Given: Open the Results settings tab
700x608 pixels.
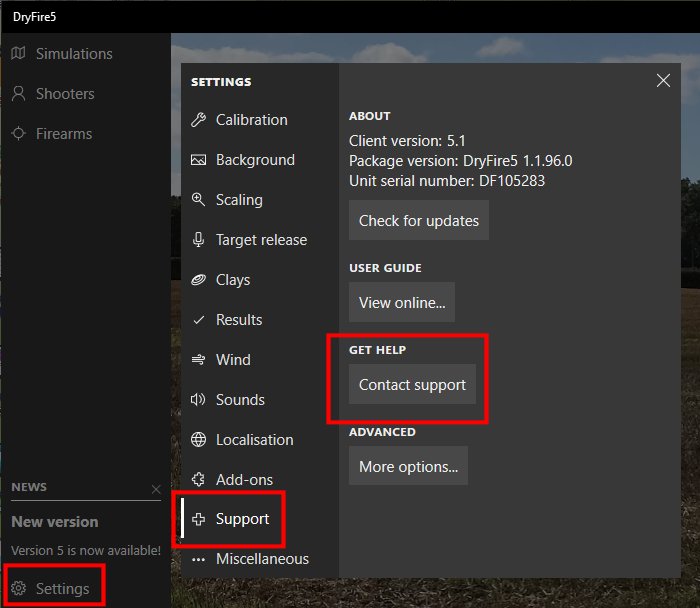Looking at the screenshot, I should (238, 320).
